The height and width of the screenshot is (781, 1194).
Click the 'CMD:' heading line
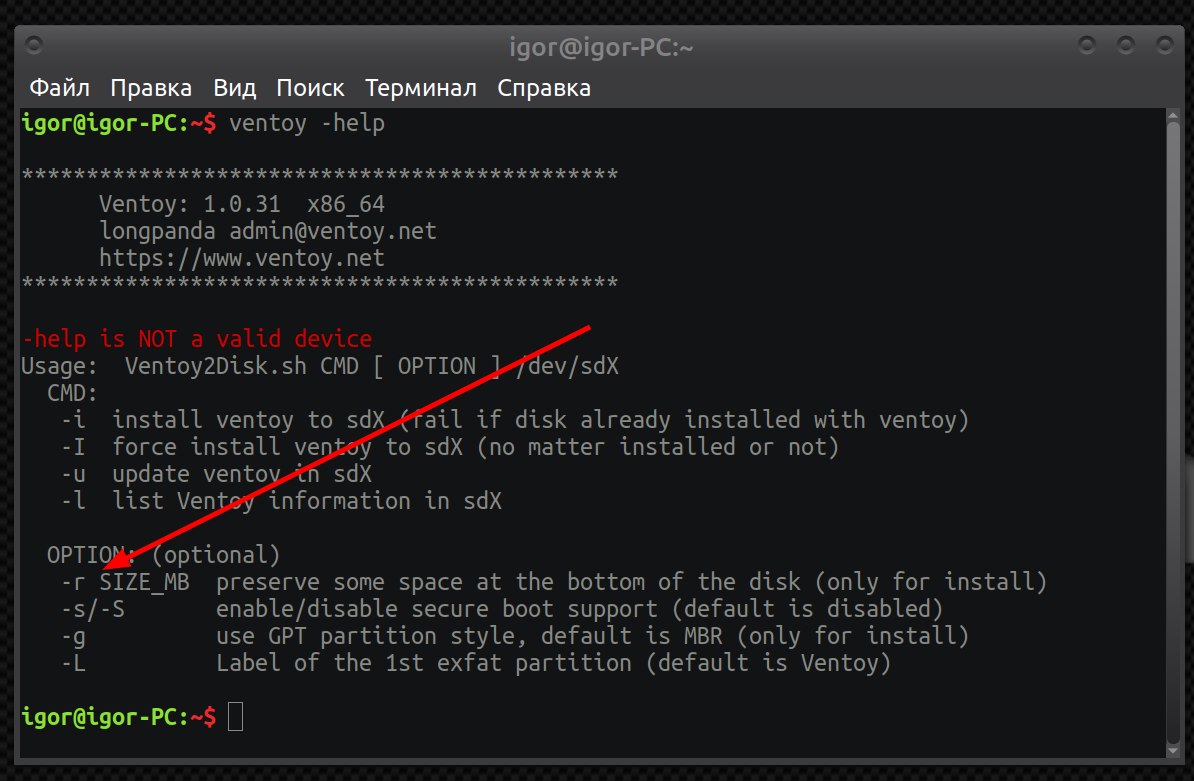click(72, 393)
